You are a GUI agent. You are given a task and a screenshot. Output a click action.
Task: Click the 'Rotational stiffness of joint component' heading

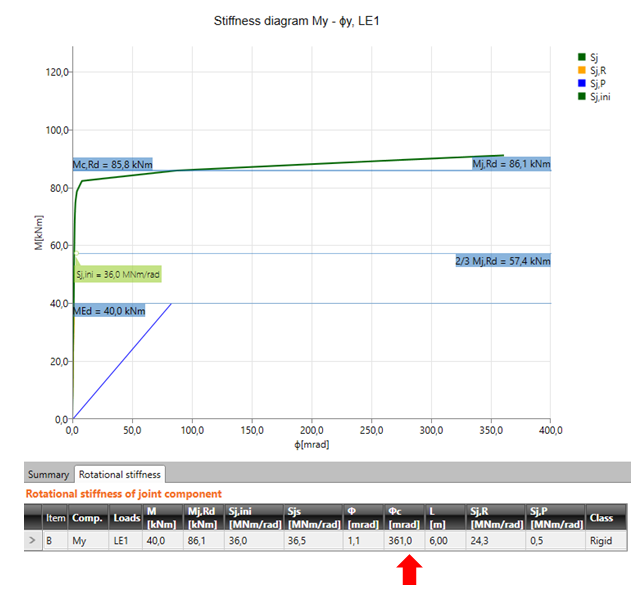(124, 493)
